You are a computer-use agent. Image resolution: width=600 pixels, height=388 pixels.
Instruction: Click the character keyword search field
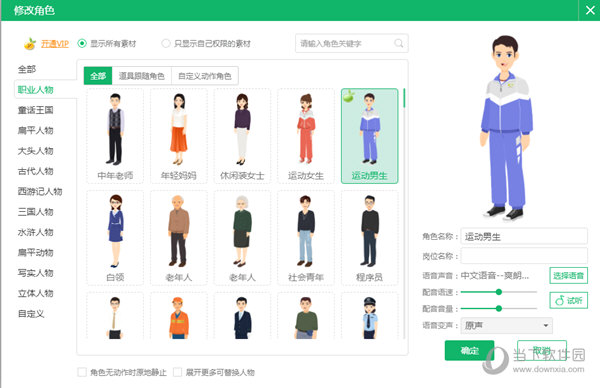[x=352, y=43]
